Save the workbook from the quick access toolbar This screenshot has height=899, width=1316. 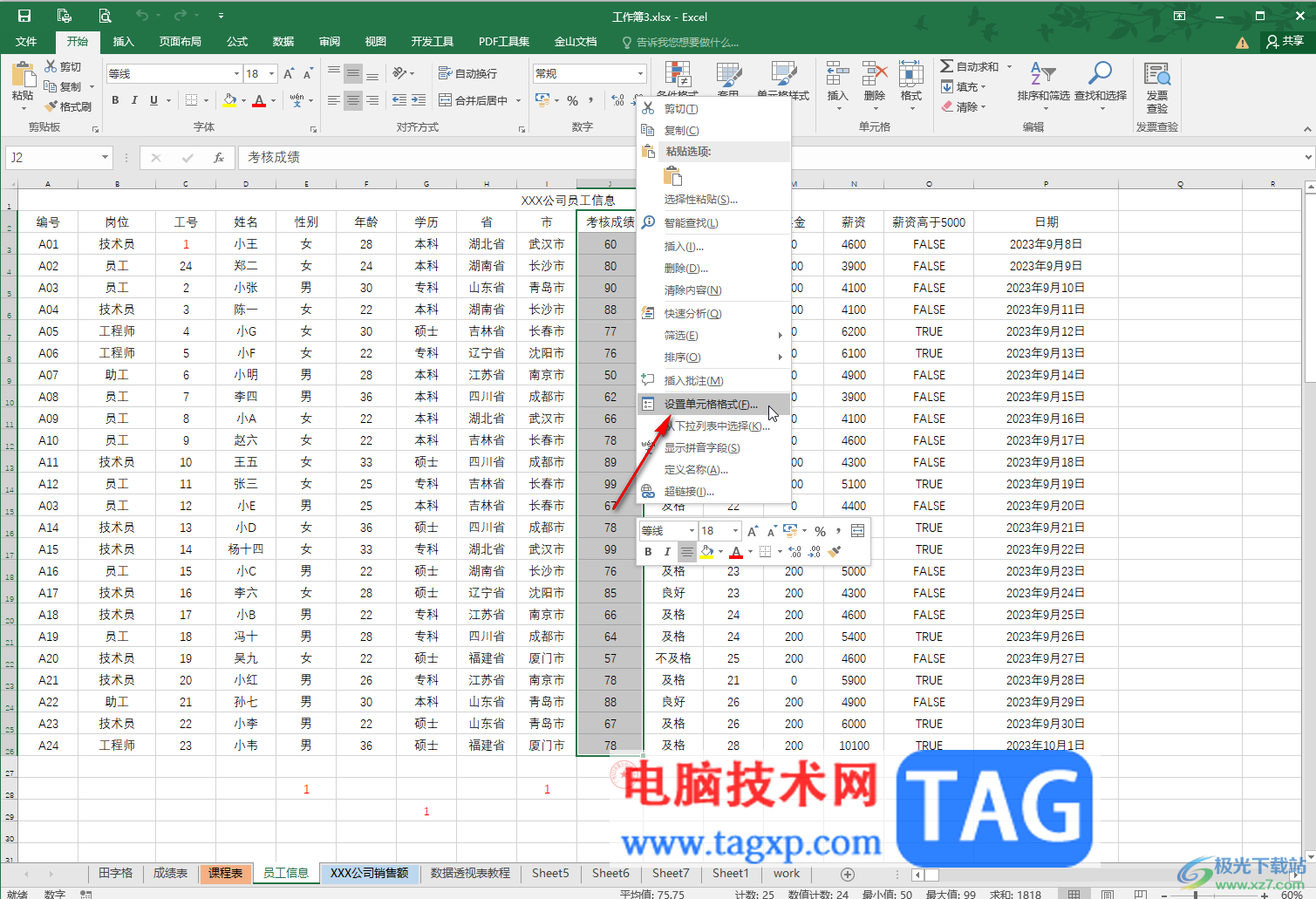coord(24,16)
